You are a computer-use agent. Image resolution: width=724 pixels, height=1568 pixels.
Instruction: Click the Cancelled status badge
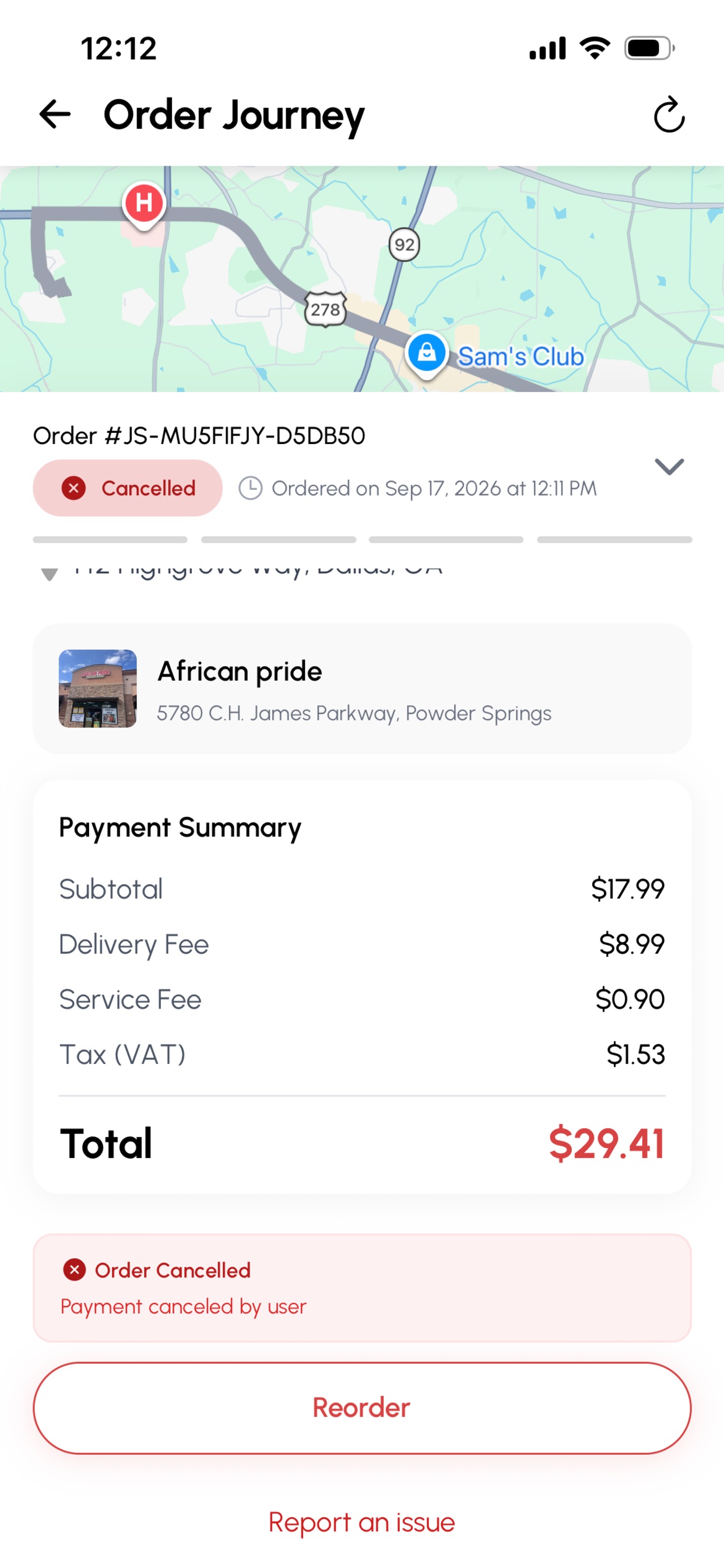click(x=127, y=488)
